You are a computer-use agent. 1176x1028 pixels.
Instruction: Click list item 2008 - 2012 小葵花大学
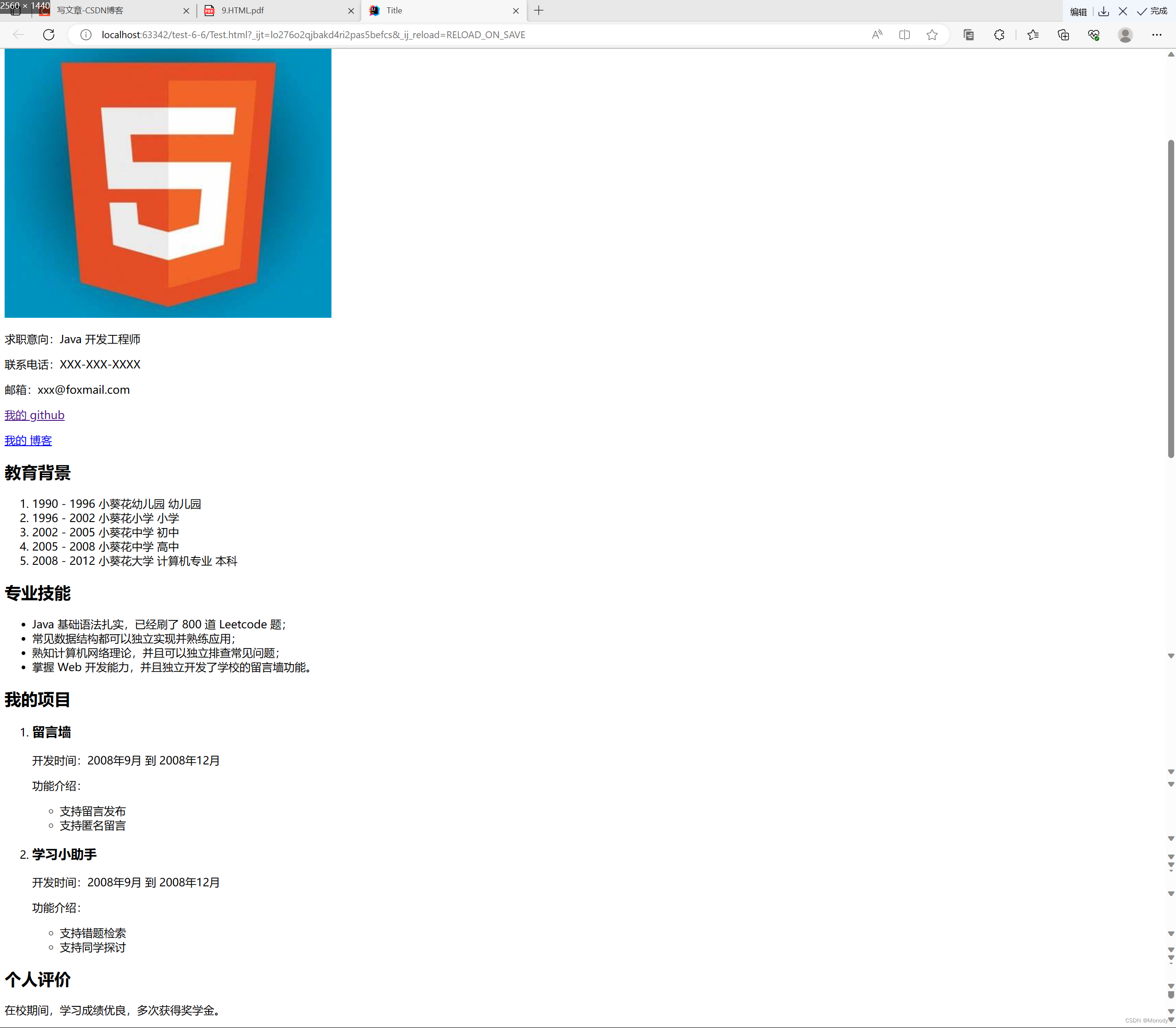click(x=135, y=561)
